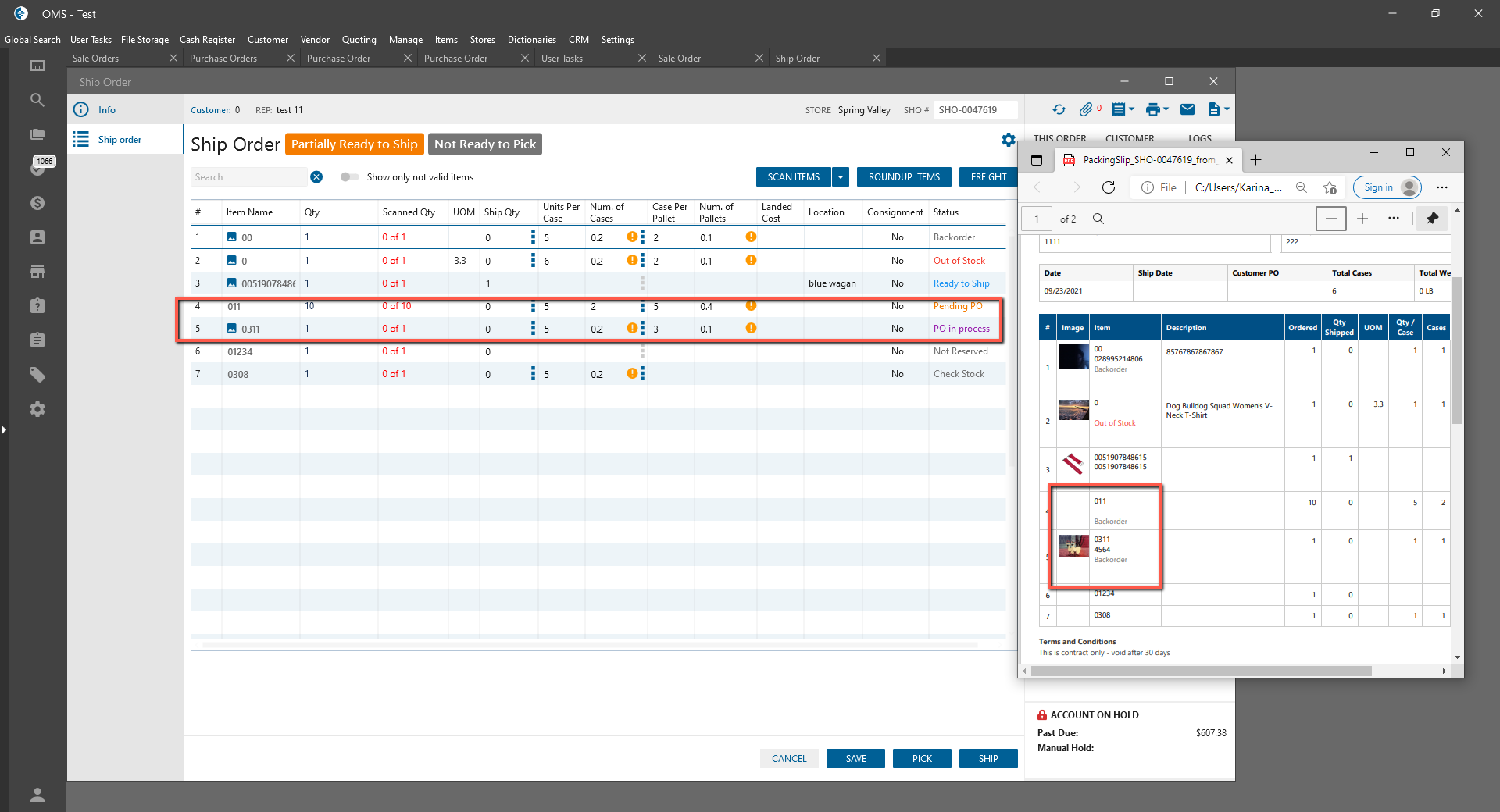Open the store icon in sidebar
This screenshot has height=812, width=1500.
(x=37, y=272)
